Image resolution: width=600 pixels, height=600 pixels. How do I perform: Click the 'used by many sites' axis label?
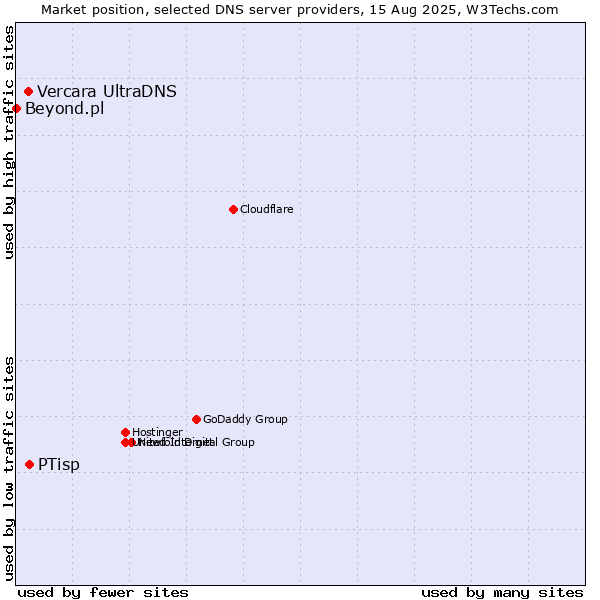pyautogui.click(x=502, y=593)
